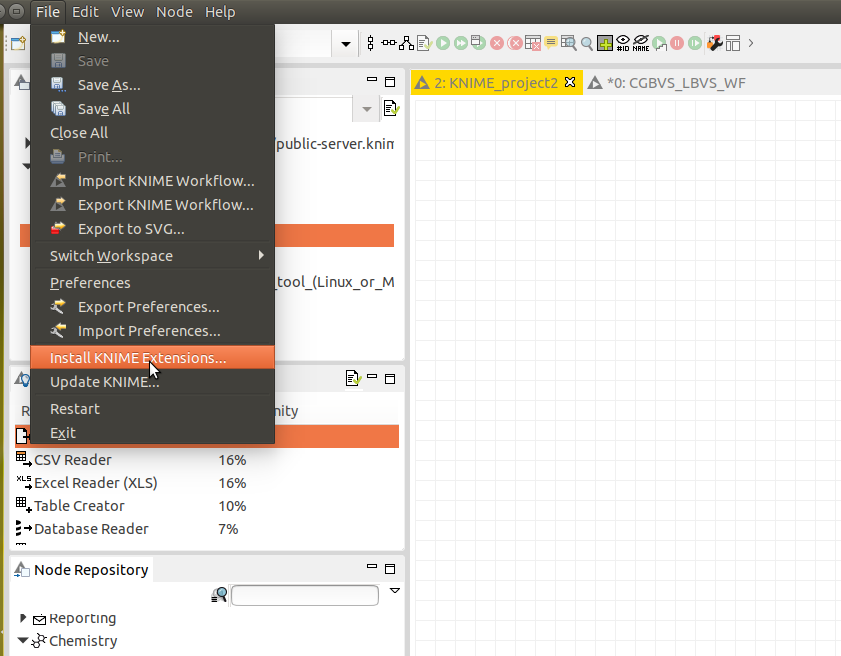
Task: Close the KNIME_project2 tab
Action: (570, 82)
